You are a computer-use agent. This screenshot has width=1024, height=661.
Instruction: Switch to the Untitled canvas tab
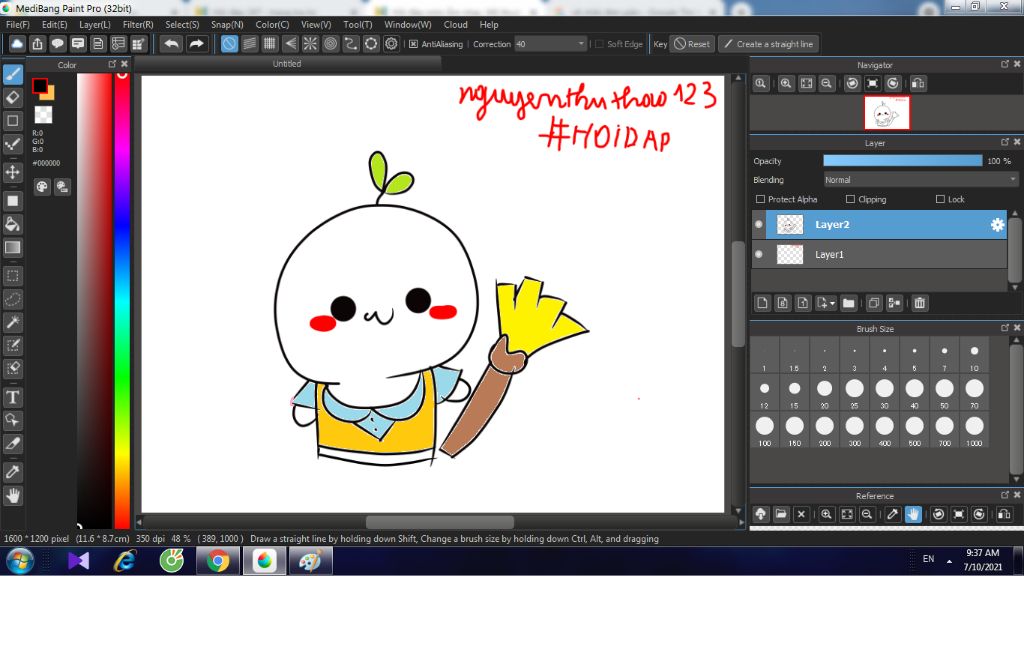click(287, 64)
